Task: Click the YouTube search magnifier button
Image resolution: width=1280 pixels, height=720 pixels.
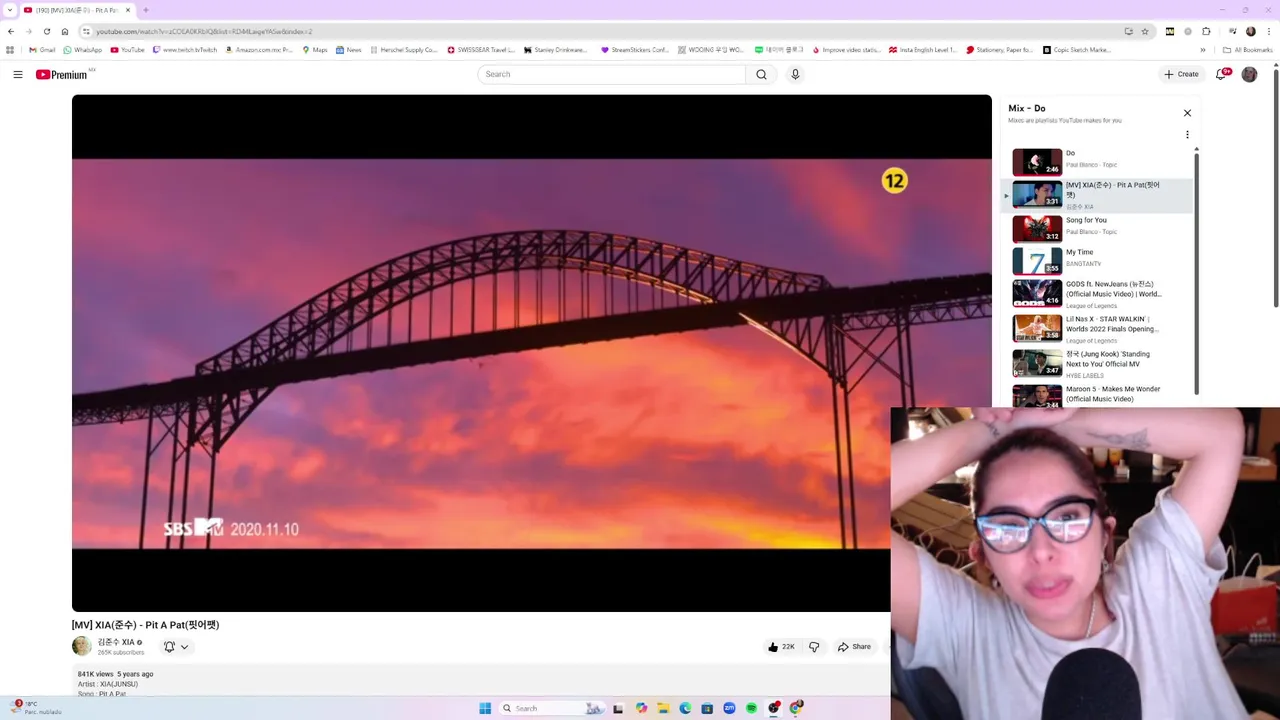Action: [761, 74]
